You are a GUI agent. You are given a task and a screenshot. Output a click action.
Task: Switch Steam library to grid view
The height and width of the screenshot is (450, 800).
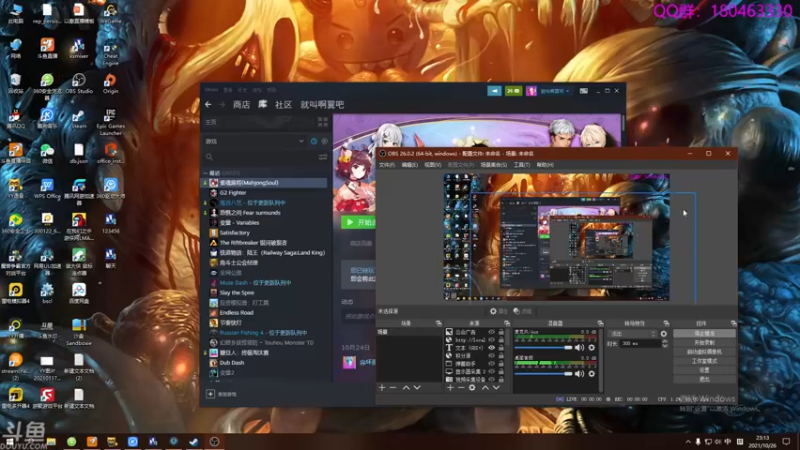pos(323,122)
